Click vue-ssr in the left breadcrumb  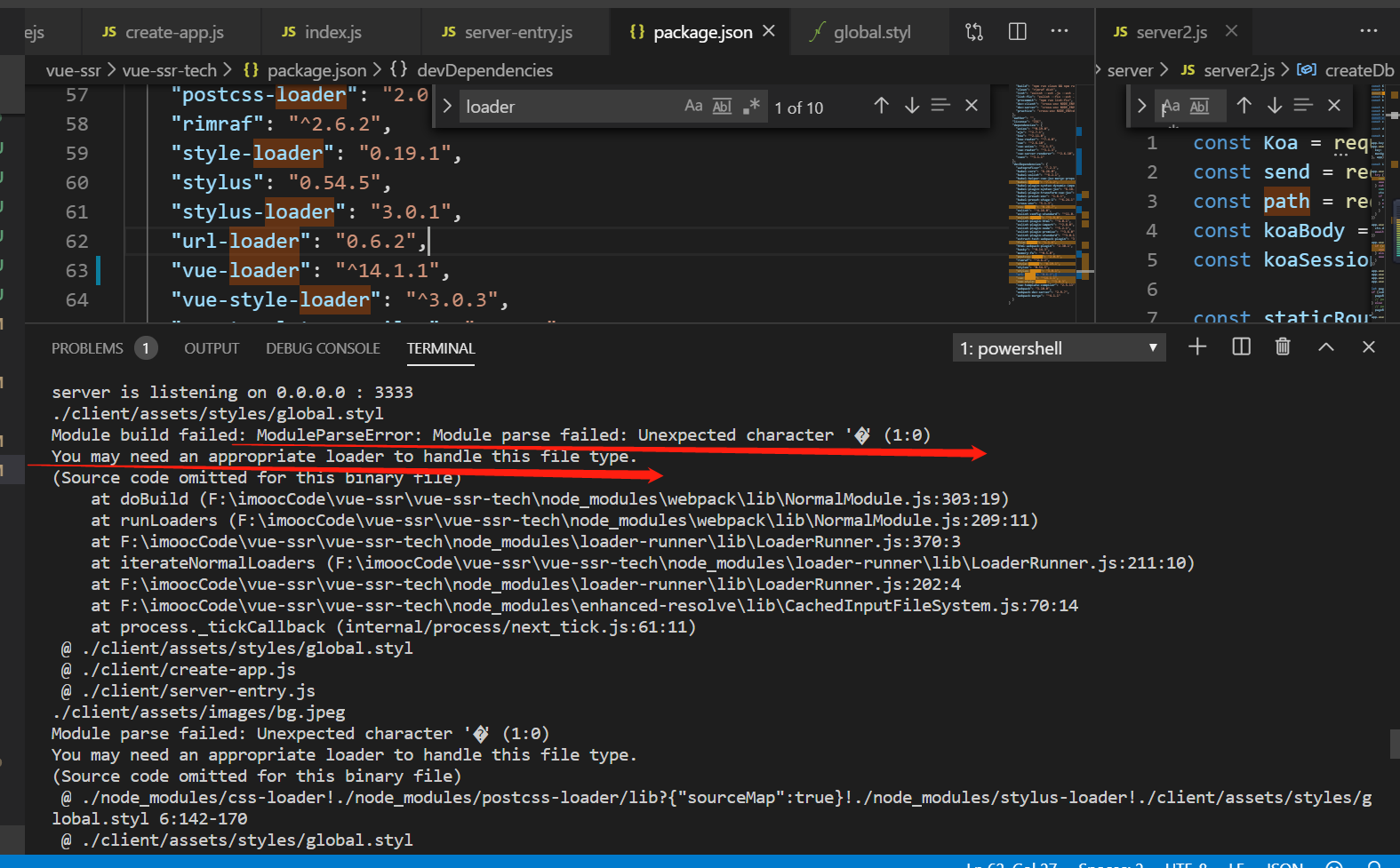[74, 70]
